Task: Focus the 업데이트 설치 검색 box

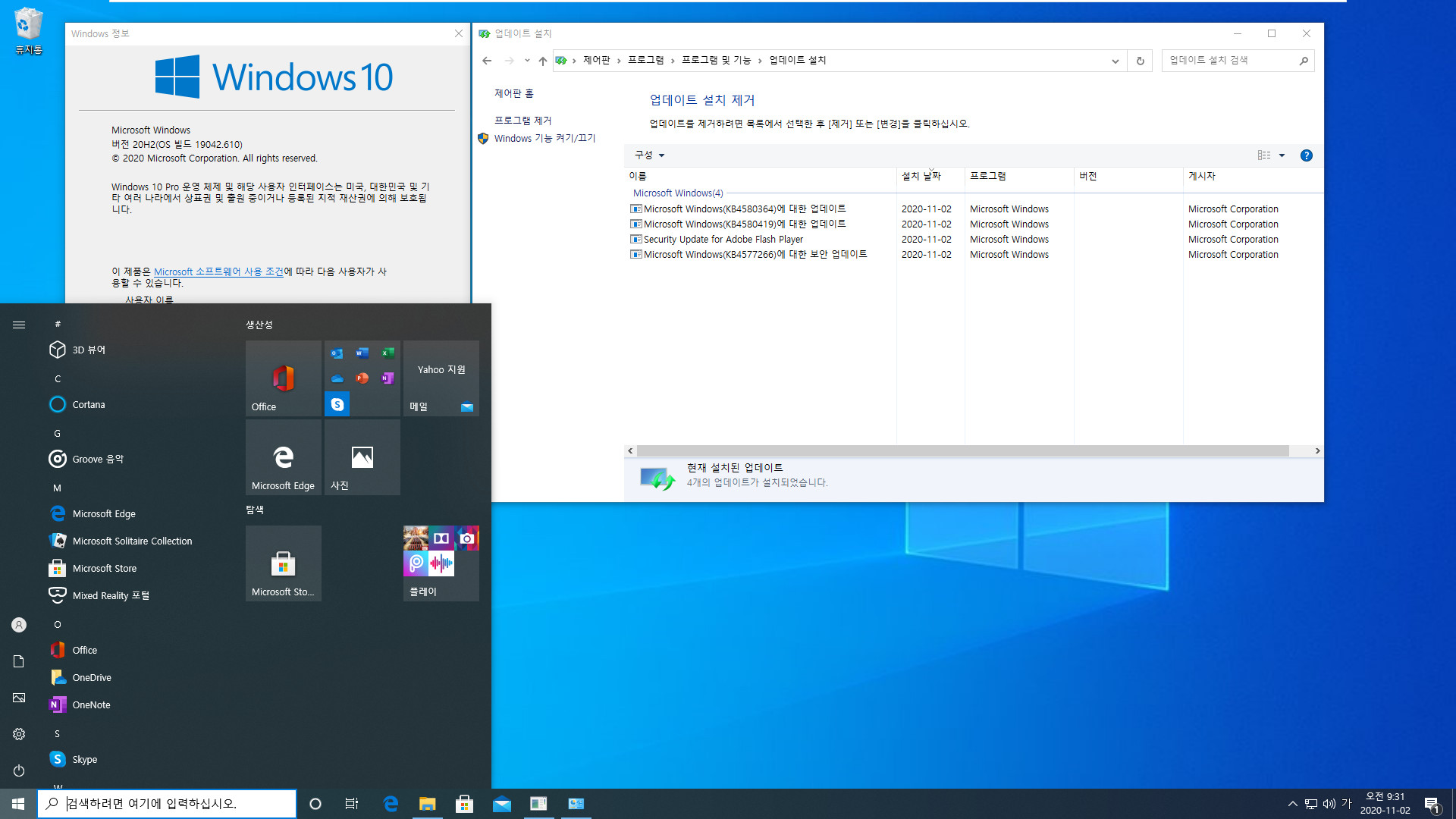Action: pyautogui.click(x=1238, y=61)
